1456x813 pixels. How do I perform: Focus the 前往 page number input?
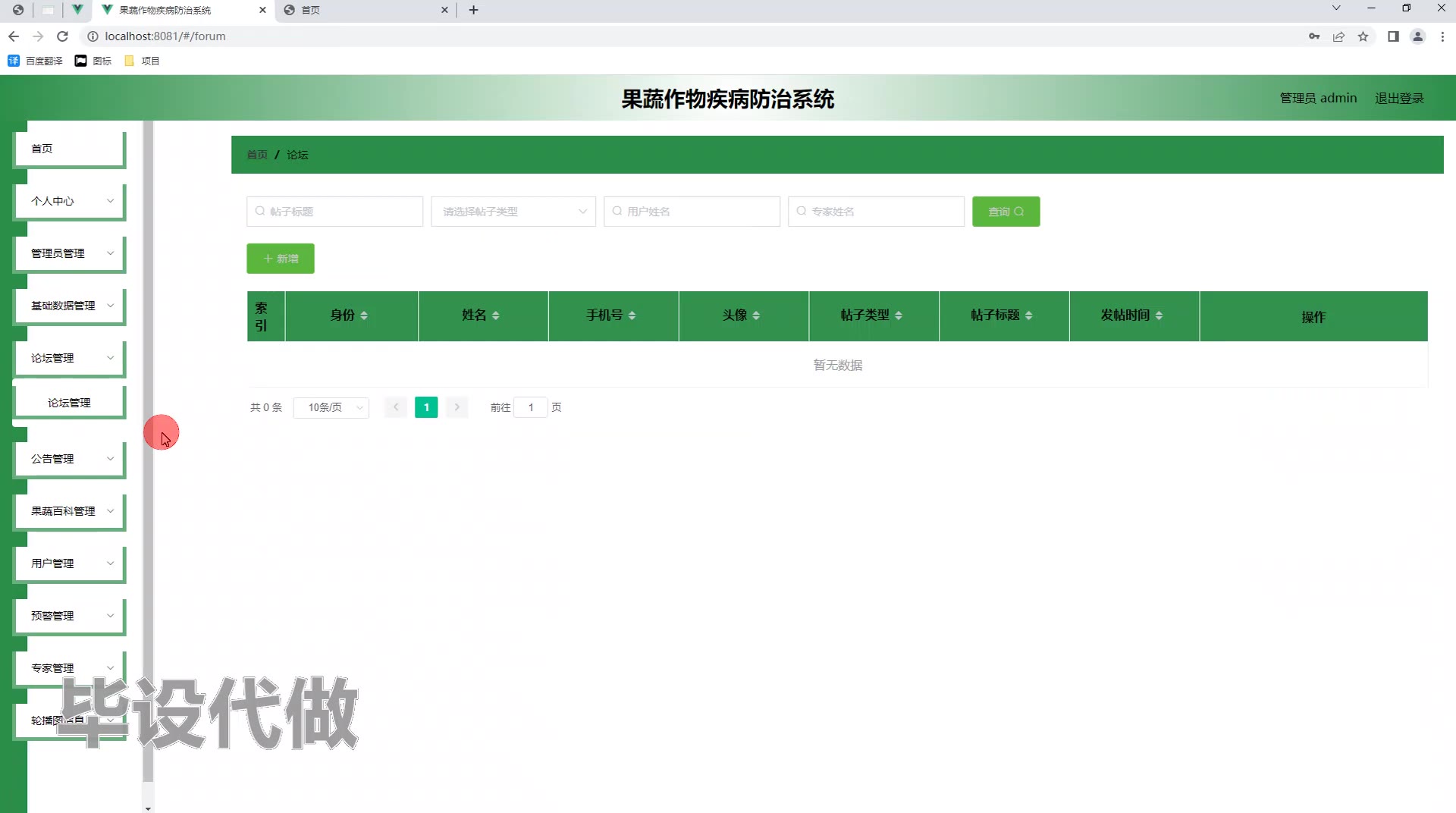(x=531, y=407)
